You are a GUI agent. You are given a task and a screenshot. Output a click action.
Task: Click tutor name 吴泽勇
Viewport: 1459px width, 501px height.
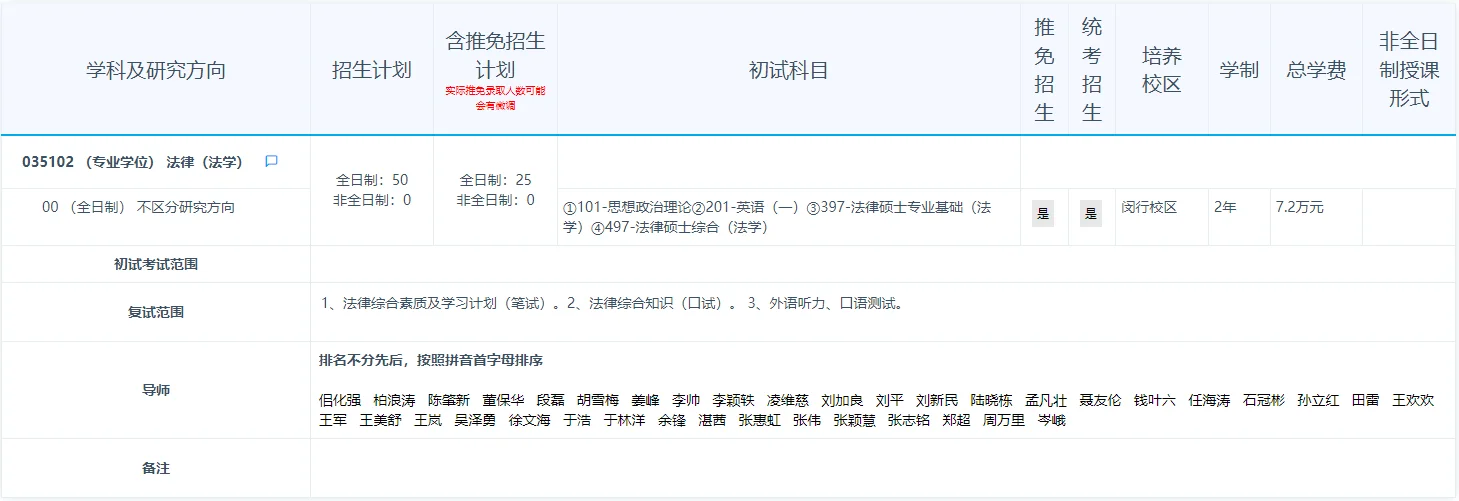coord(475,420)
